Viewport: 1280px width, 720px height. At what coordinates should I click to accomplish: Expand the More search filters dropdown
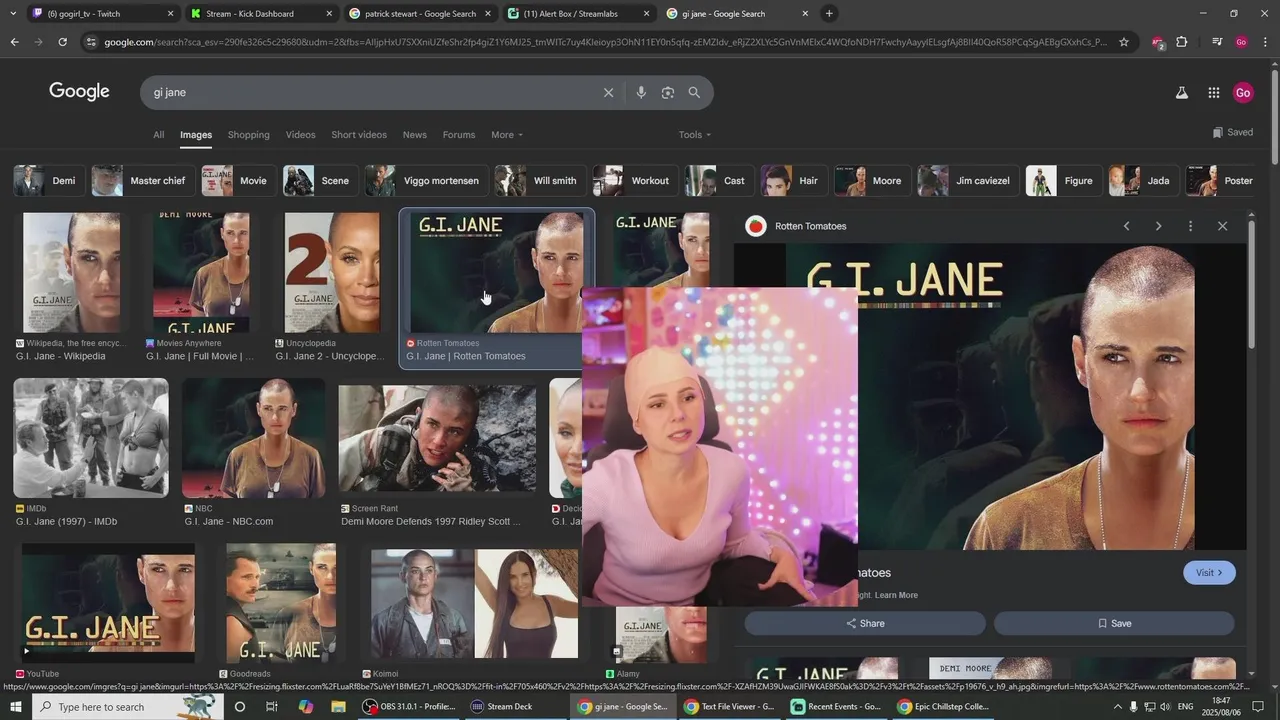(x=507, y=135)
